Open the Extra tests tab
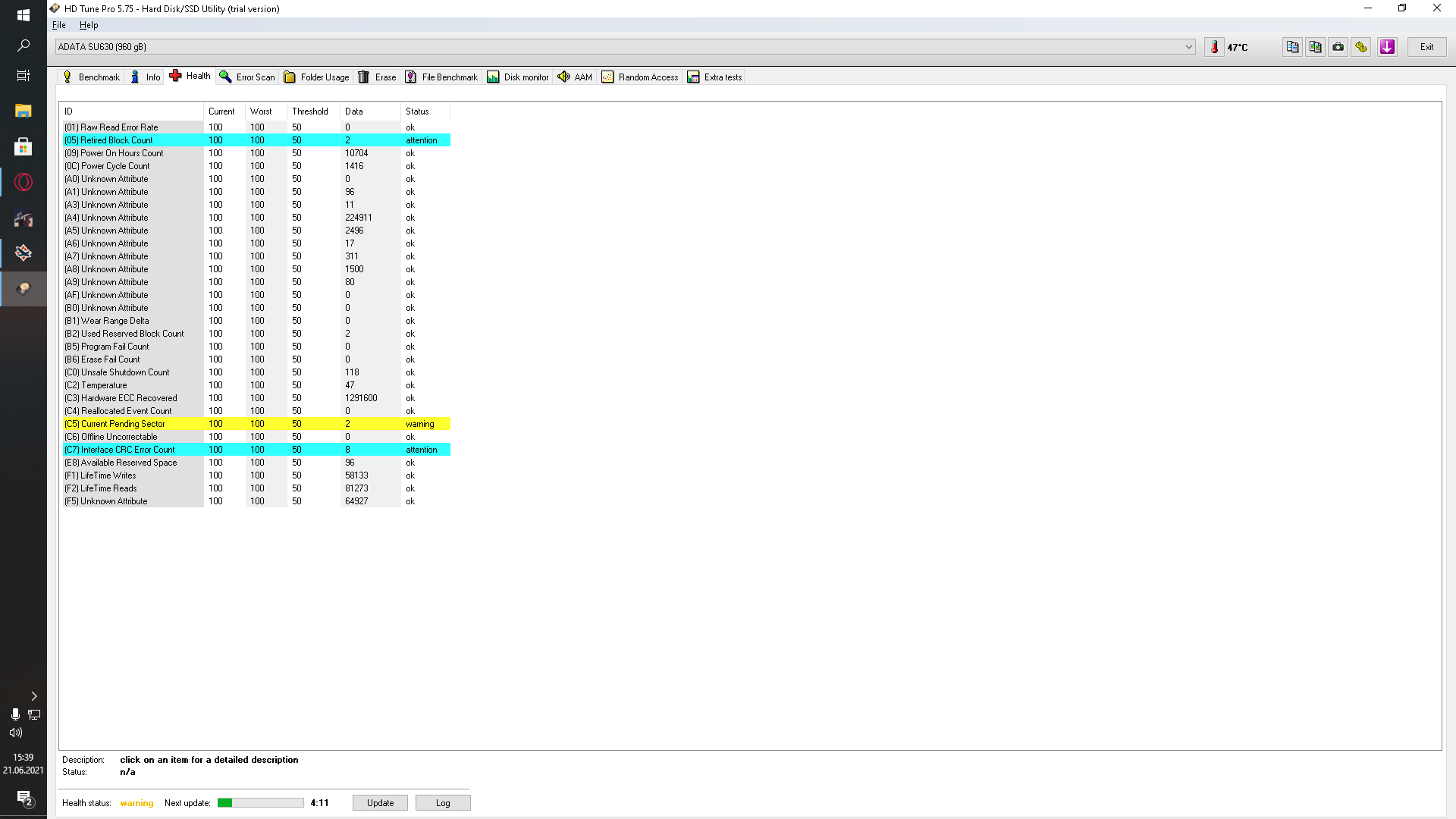The width and height of the screenshot is (1456, 819). (714, 77)
